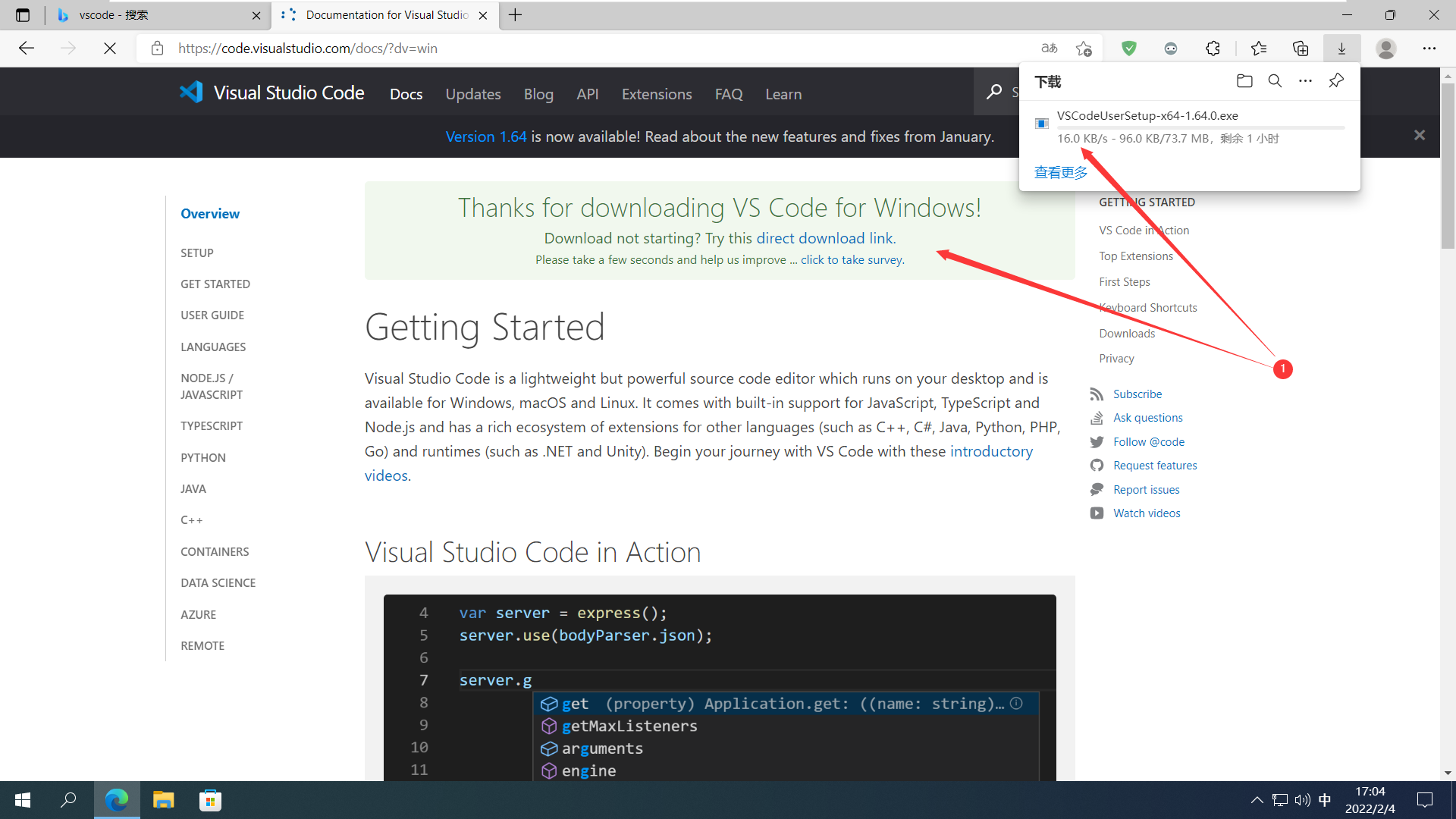The height and width of the screenshot is (819, 1456).
Task: Open the translate page icon
Action: [1050, 49]
